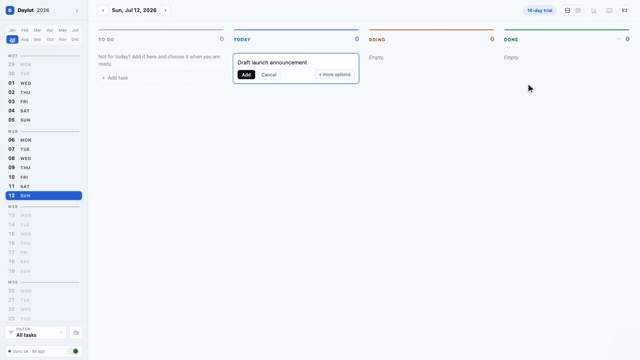Viewport: 640px width, 360px height.
Task: Click the collapse icon in DONE column header
Action: tap(619, 39)
